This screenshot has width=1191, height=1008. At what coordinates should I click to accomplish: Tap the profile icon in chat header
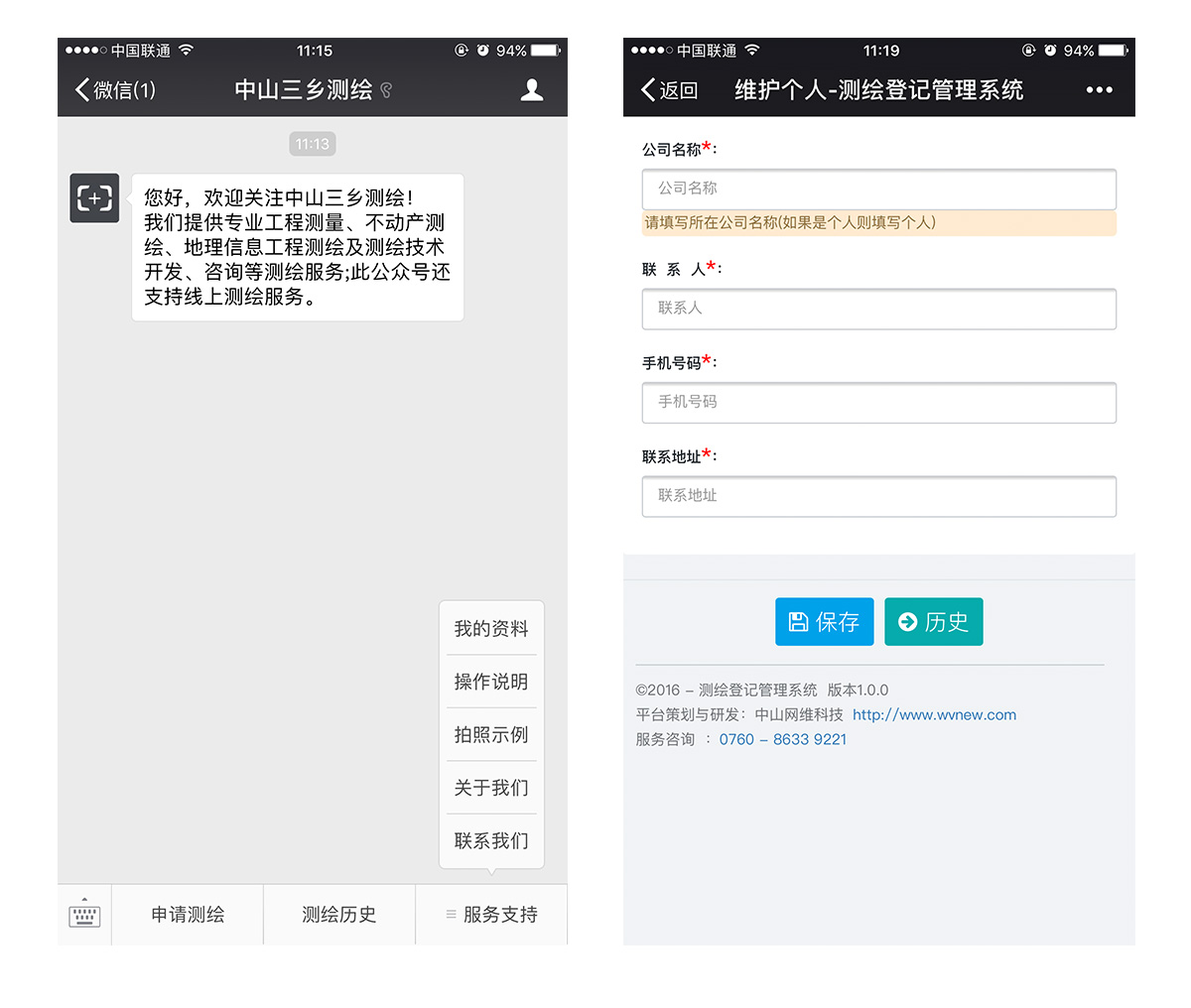click(532, 90)
